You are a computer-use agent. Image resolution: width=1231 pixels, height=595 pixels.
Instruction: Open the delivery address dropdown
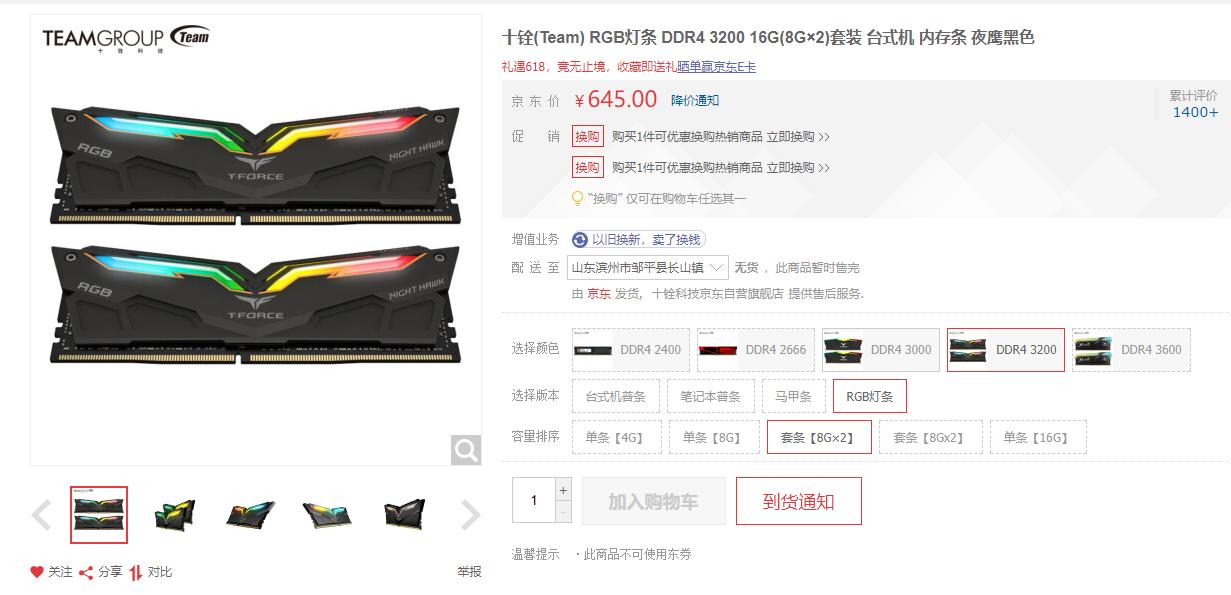[648, 268]
